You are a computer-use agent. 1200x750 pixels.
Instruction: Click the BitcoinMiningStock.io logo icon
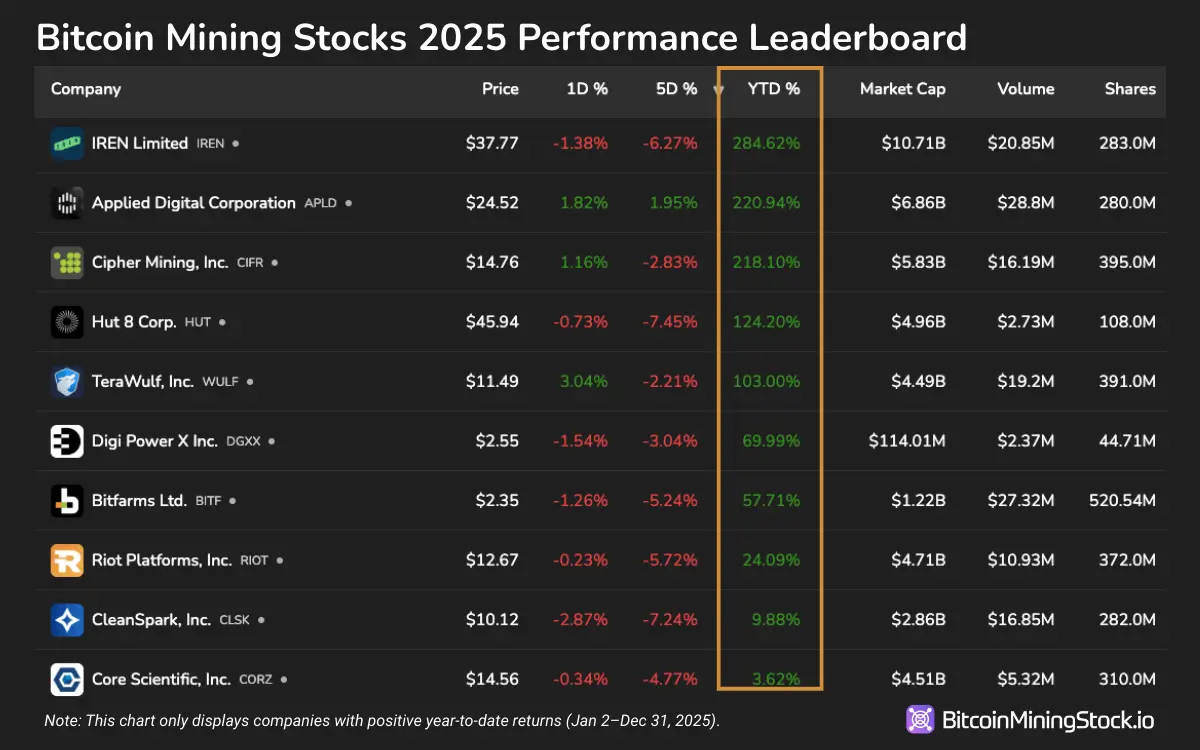click(920, 719)
